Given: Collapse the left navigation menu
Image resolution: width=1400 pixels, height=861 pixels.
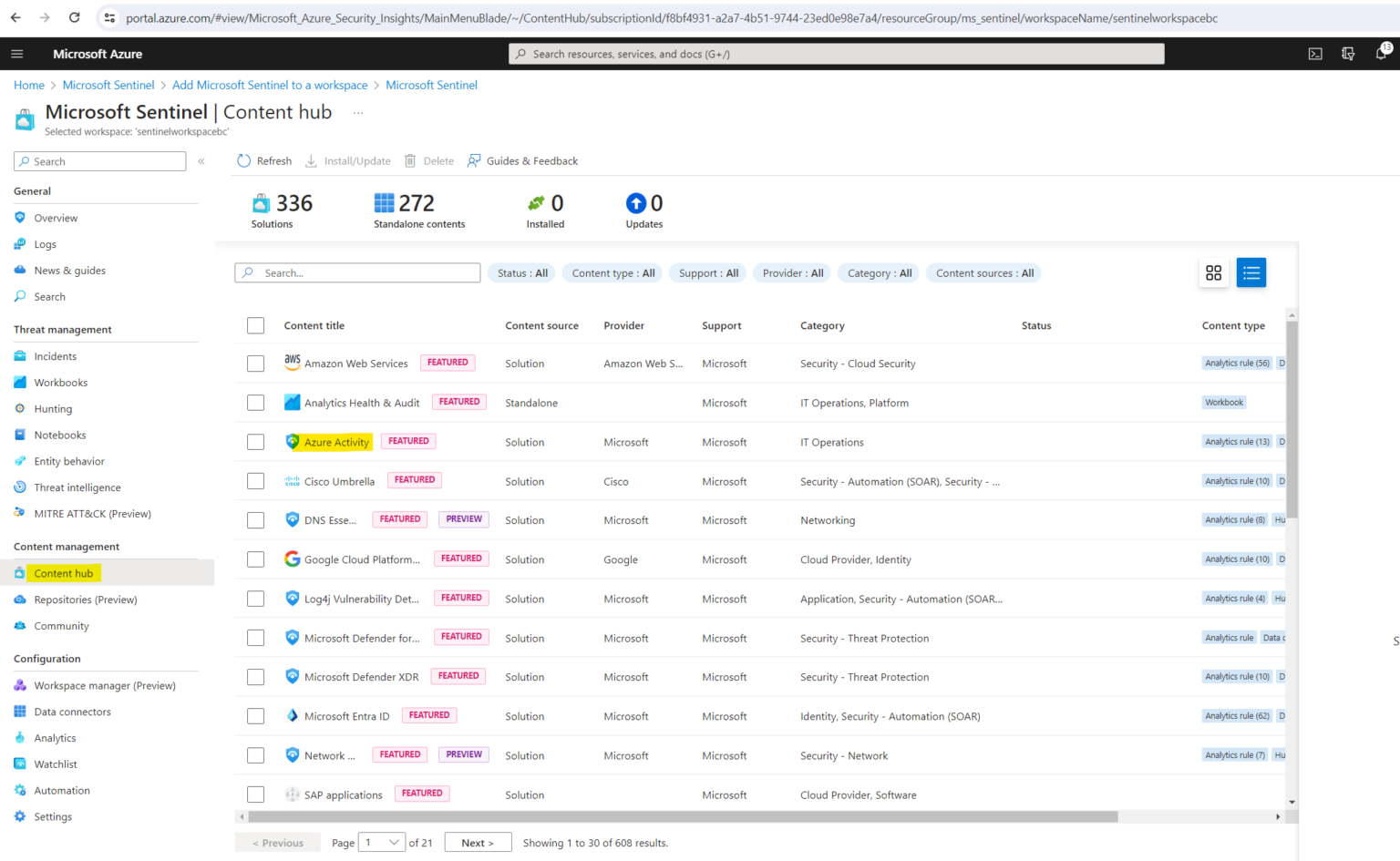Looking at the screenshot, I should 201,161.
